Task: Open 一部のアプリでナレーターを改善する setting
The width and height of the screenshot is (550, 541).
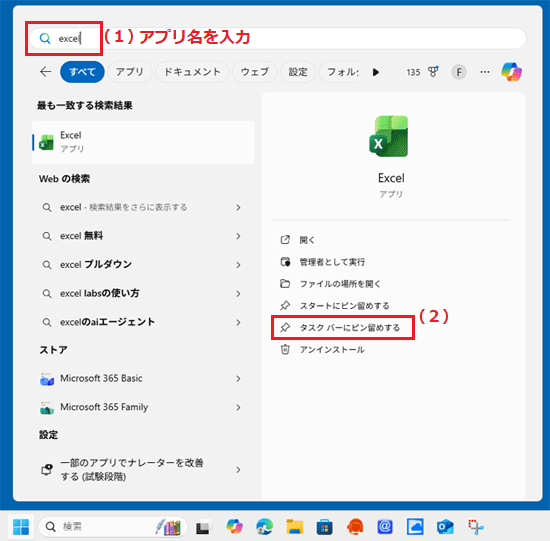Action: (x=143, y=470)
